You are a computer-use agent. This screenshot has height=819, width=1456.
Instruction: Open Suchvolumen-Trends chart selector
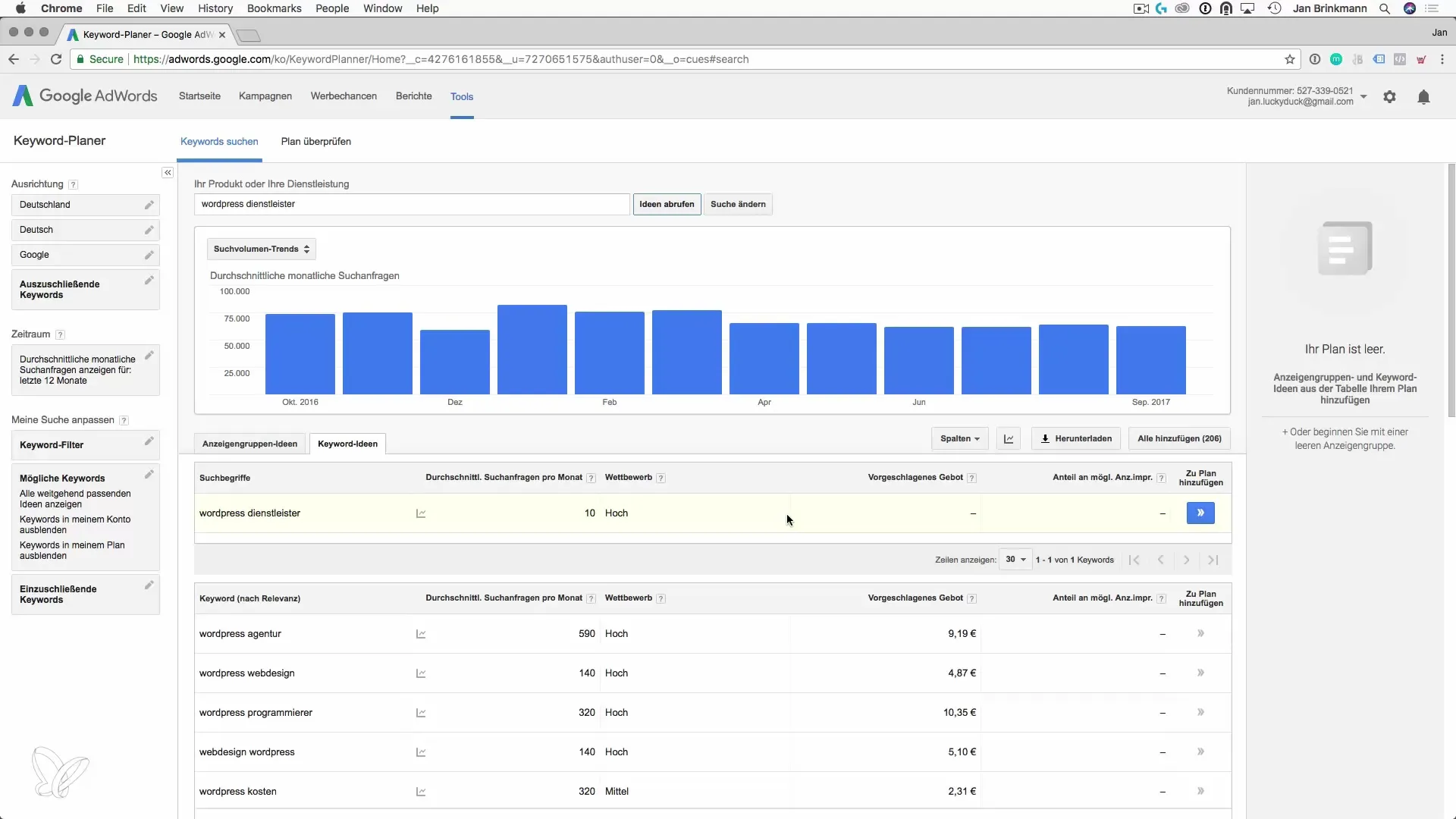click(261, 249)
